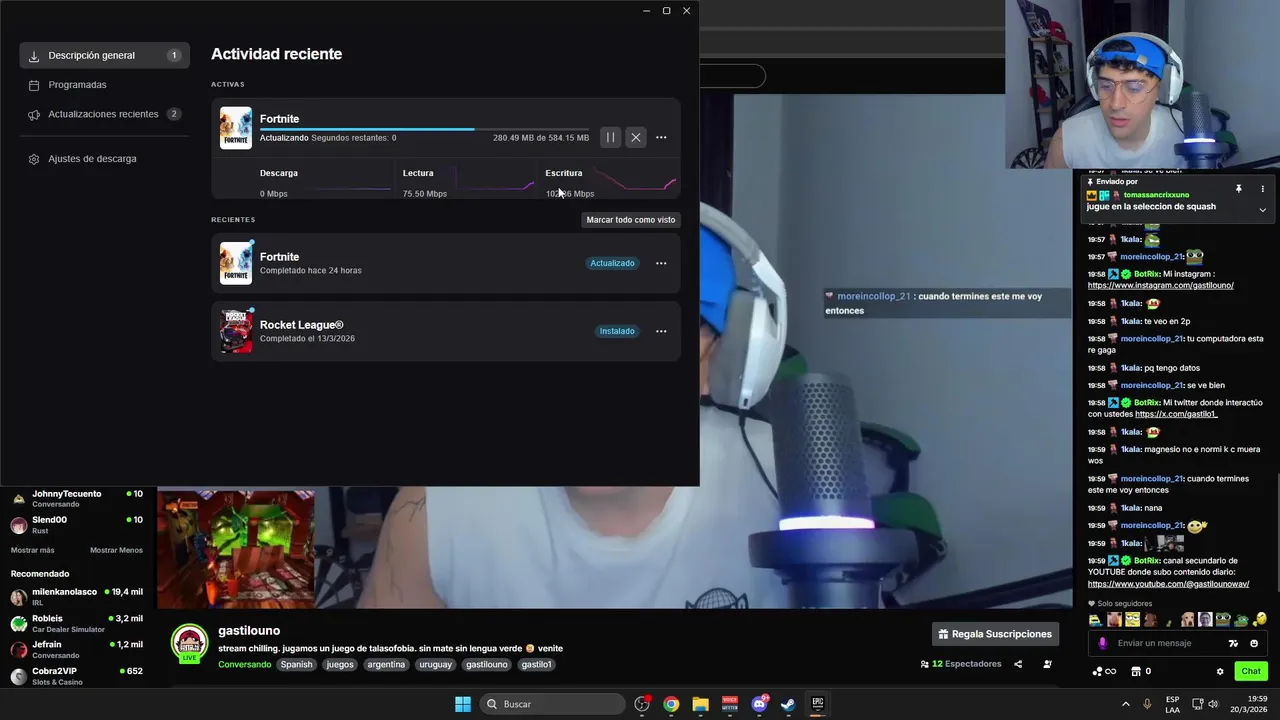1280x720 pixels.
Task: Send message with green Chat button
Action: (1251, 671)
